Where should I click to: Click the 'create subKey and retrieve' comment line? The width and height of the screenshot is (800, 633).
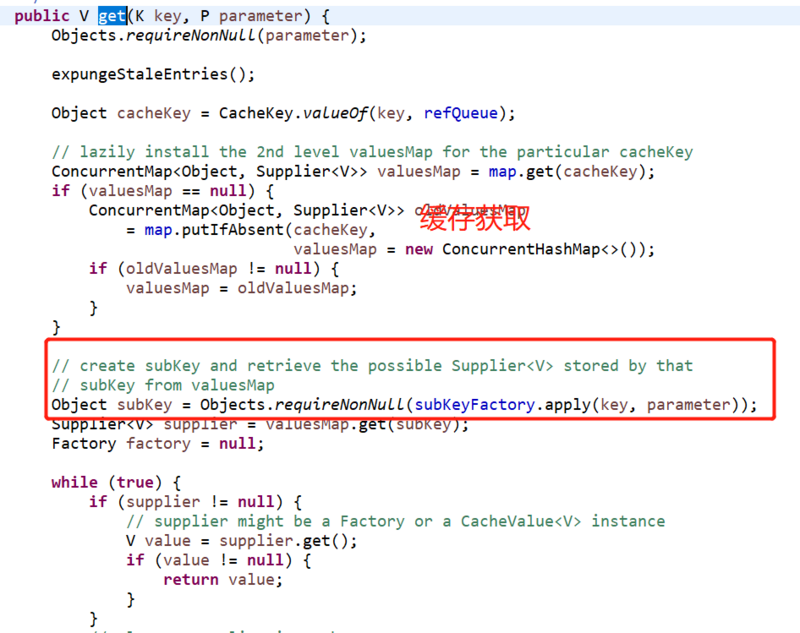(372, 366)
